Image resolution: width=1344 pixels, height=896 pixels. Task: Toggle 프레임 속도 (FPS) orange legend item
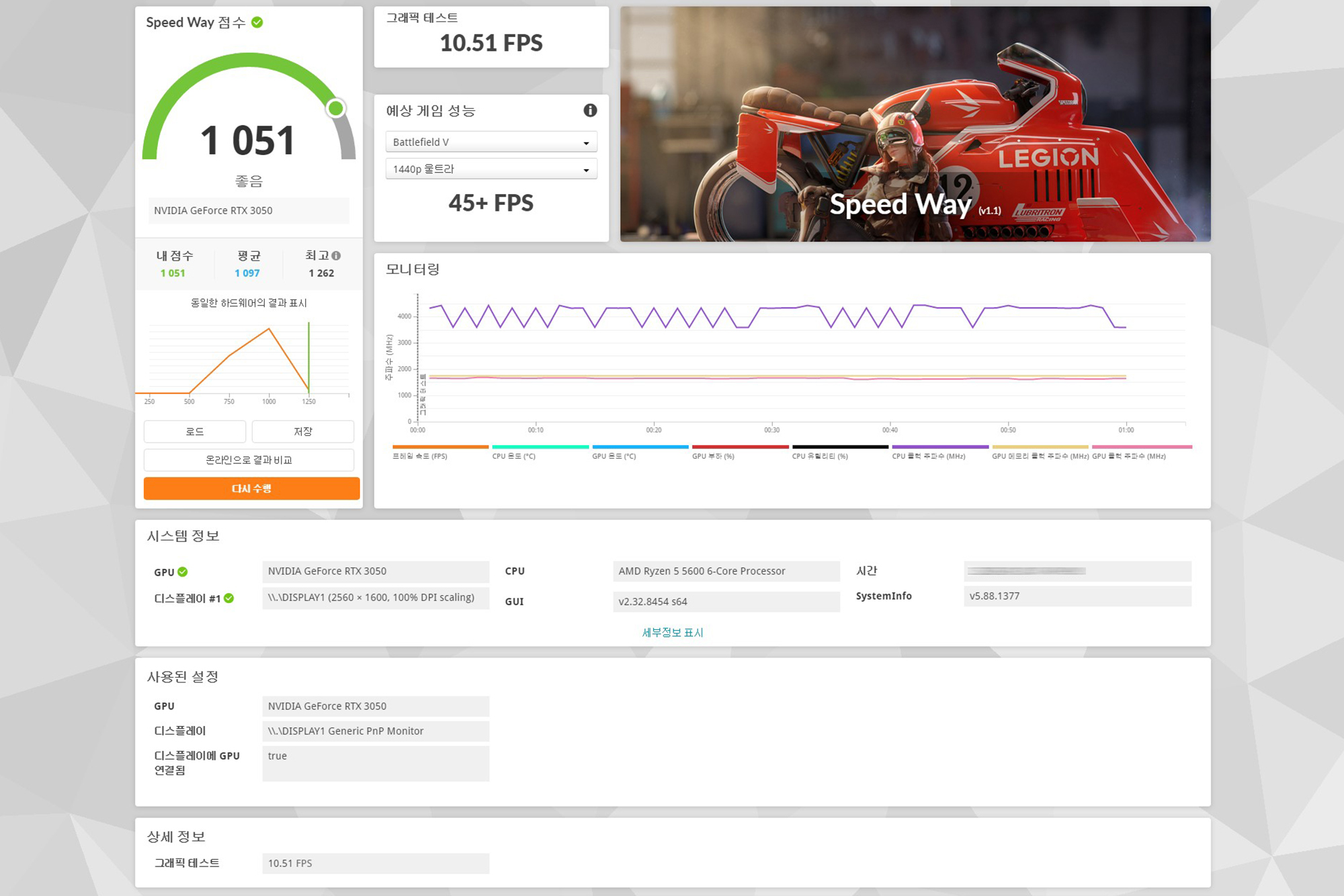pos(421,455)
